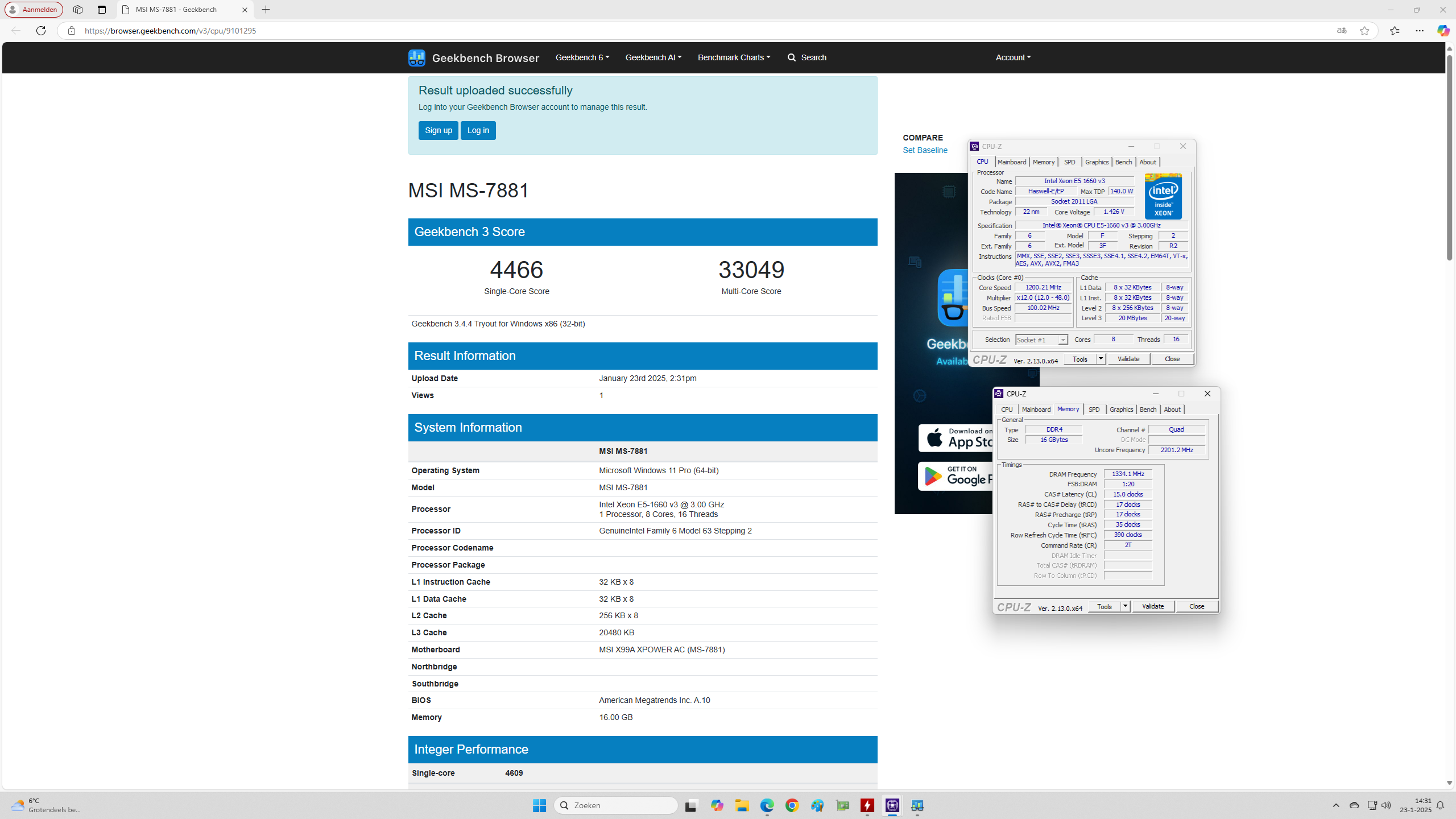Screen dimensions: 1456x819
Task: Open the favorites list icon
Action: (1395, 31)
